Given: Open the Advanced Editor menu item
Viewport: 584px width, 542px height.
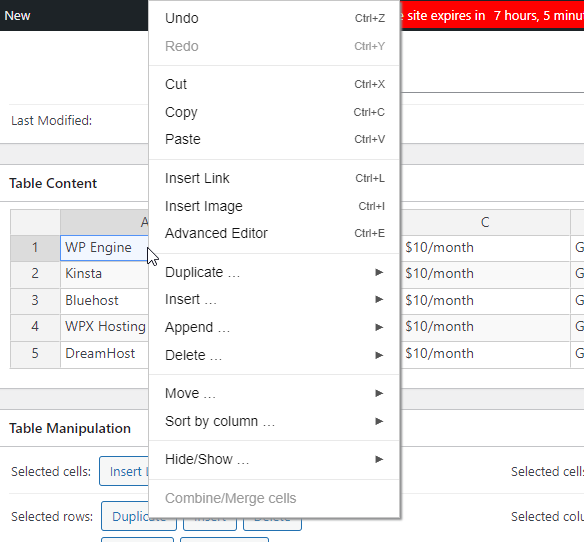Looking at the screenshot, I should click(x=274, y=233).
